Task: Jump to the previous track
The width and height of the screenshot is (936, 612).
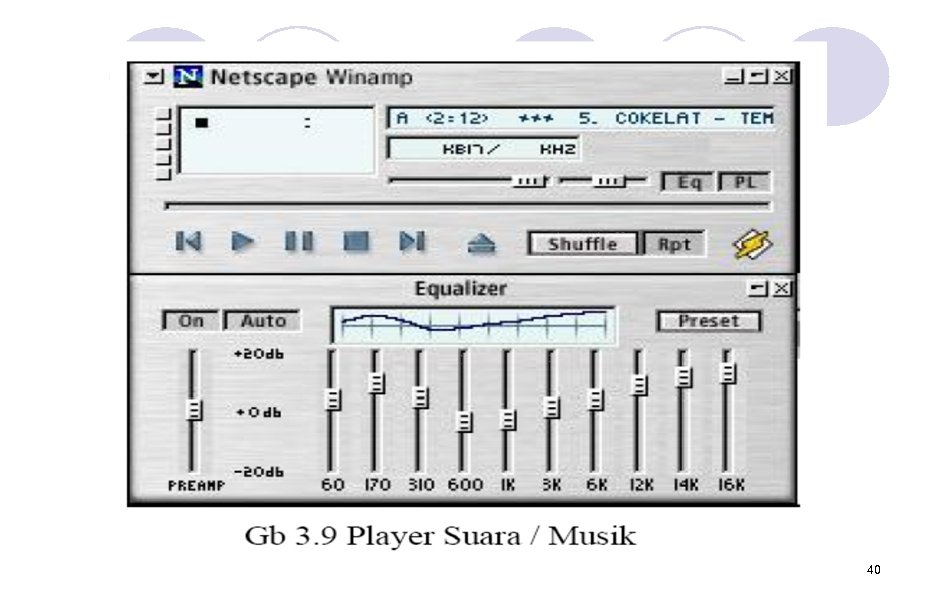Action: 189,242
